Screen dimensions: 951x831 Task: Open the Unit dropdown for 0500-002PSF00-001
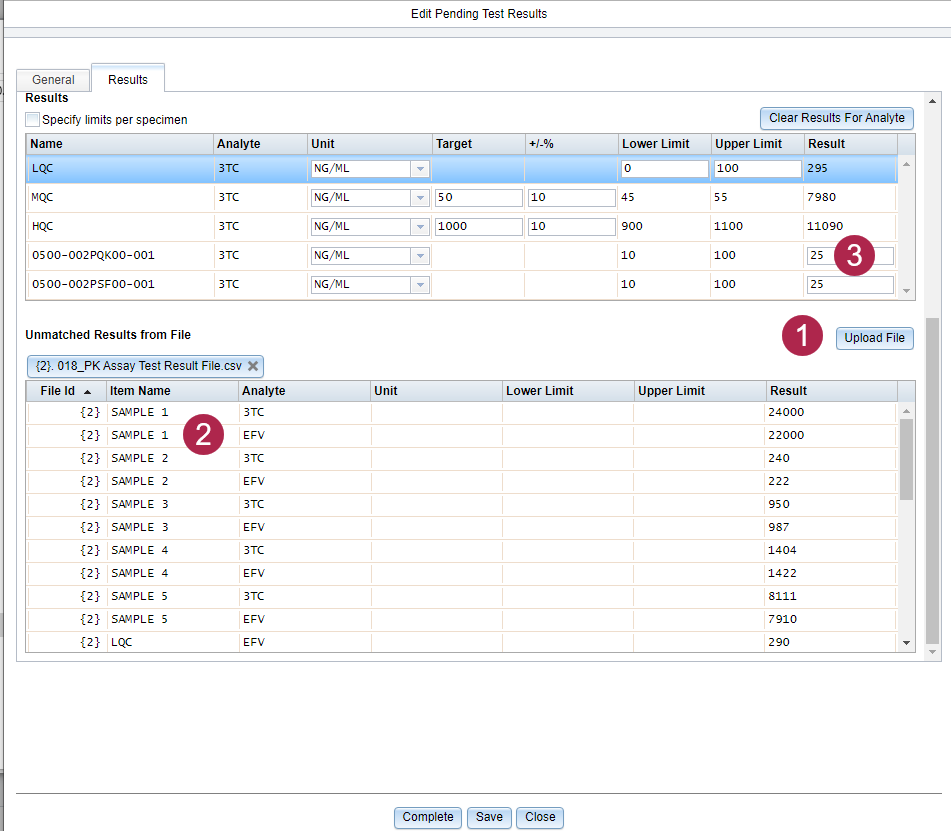[x=420, y=285]
